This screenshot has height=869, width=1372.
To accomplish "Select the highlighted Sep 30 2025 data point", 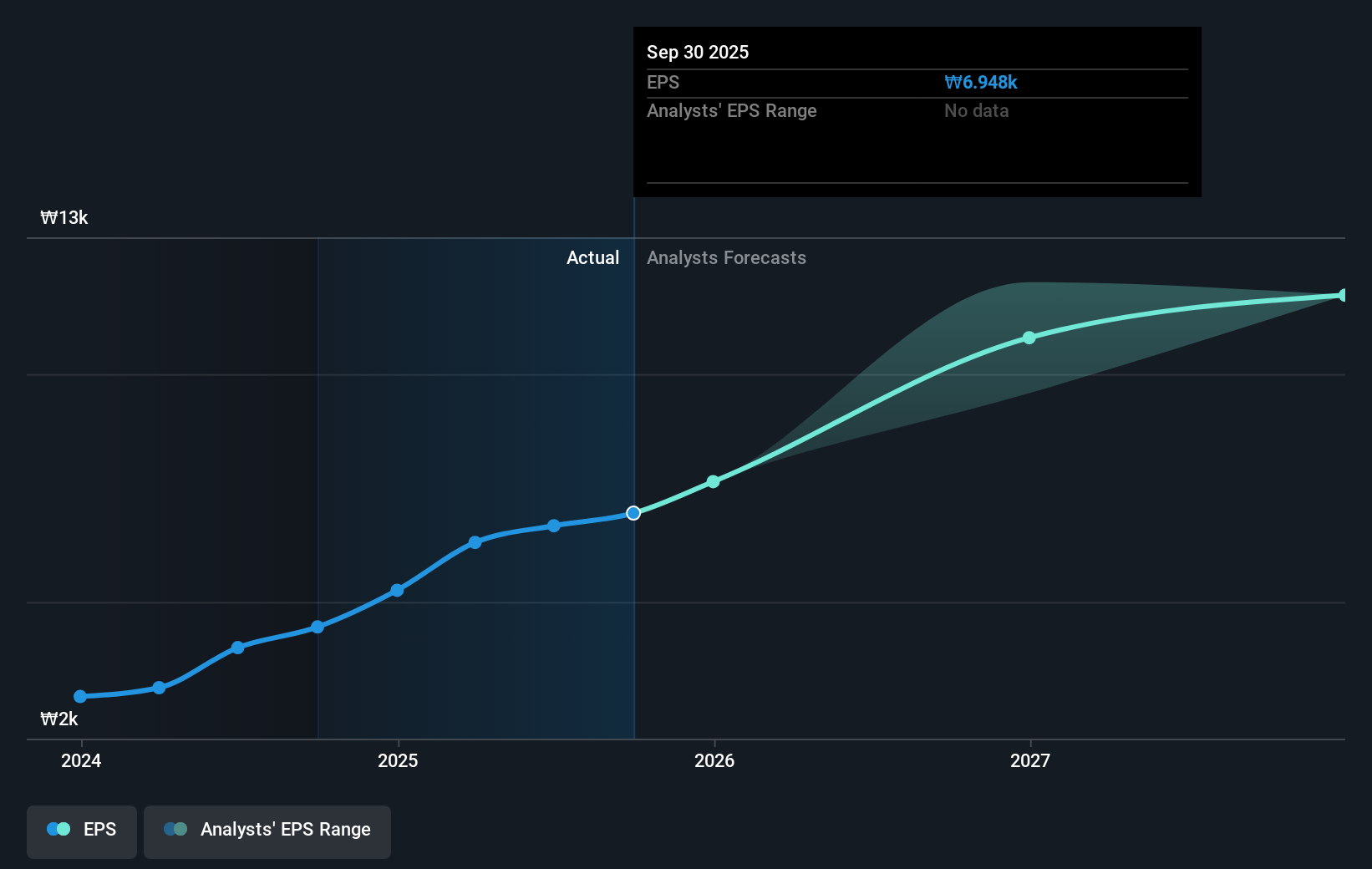I will pos(633,513).
